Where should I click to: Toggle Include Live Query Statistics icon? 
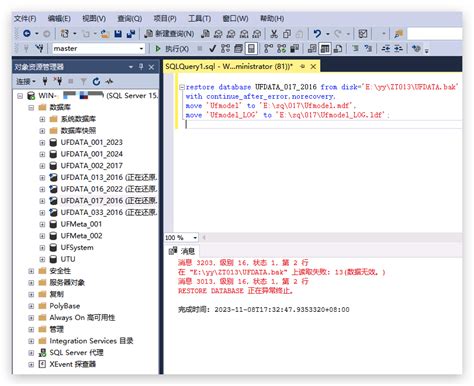point(281,49)
